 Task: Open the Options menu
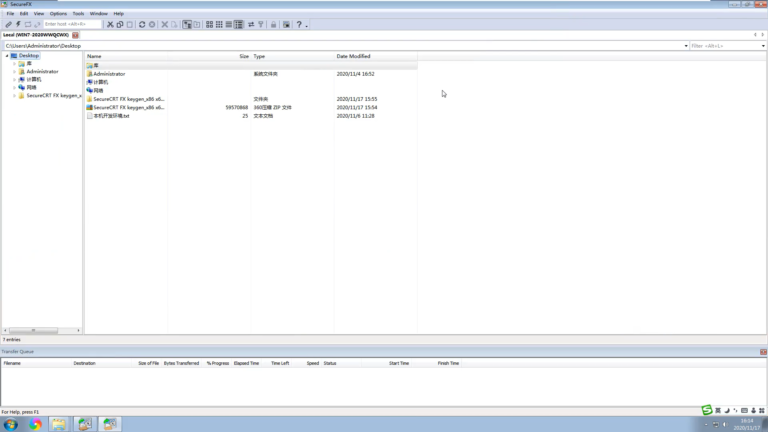tap(58, 14)
